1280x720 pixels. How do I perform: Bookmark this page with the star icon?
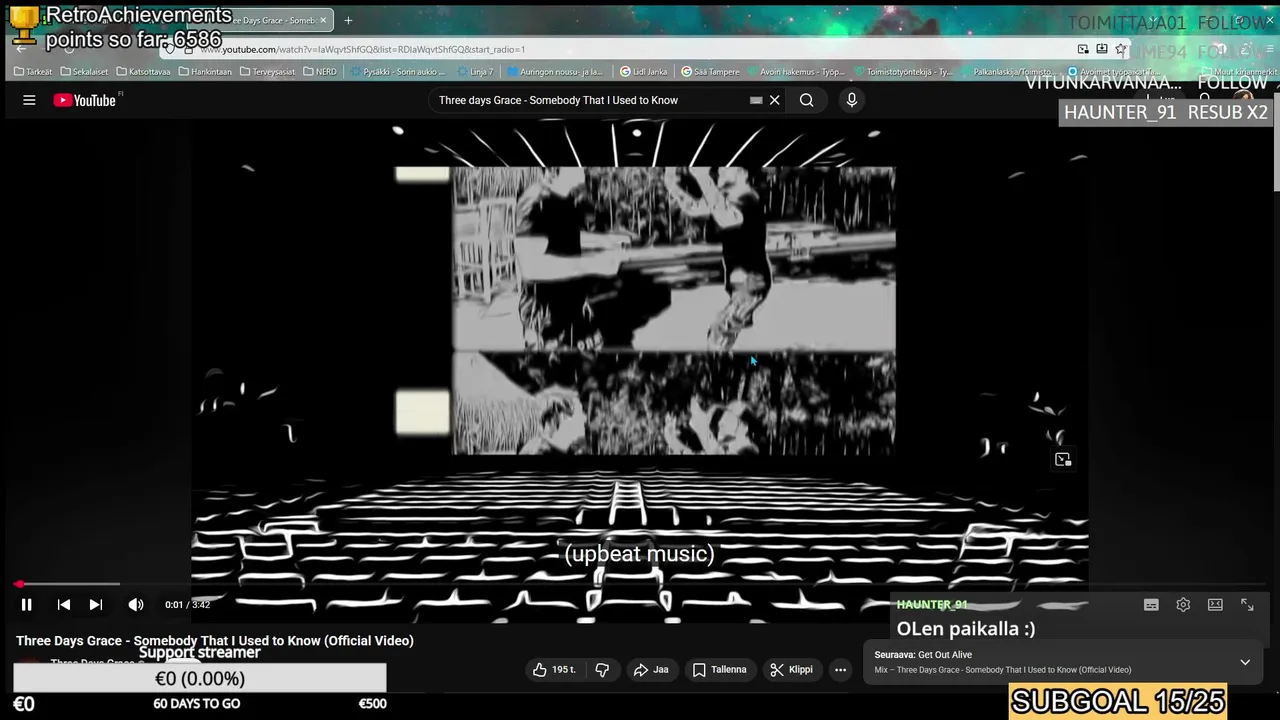tap(1121, 49)
